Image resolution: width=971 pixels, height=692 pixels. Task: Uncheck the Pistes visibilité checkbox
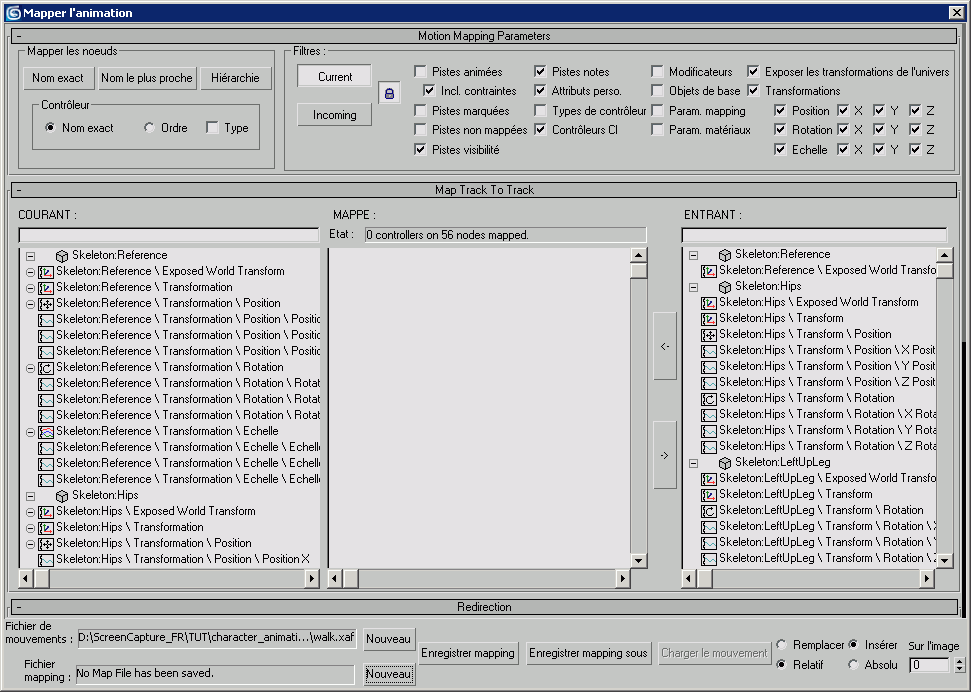420,149
